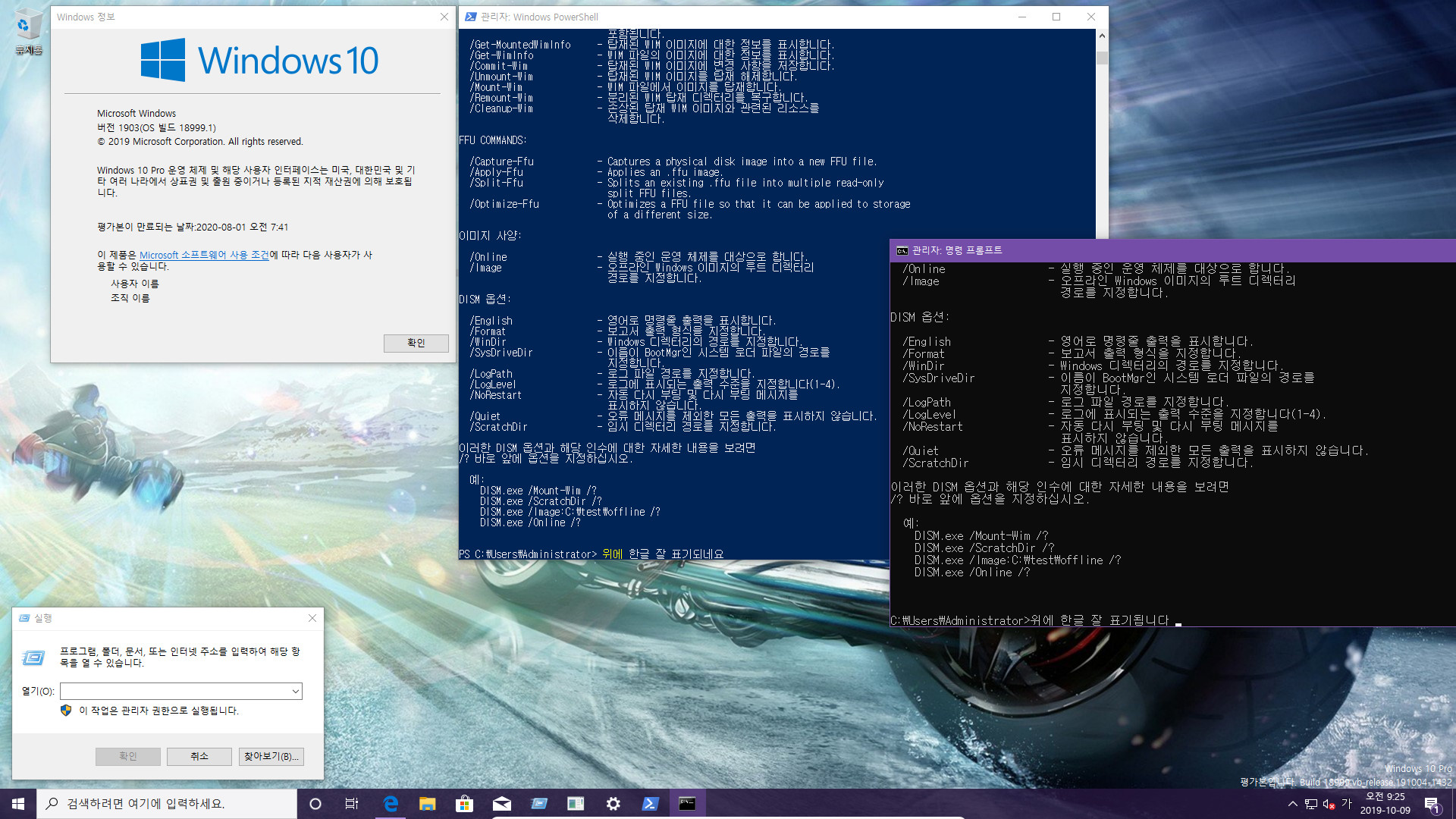Screen dimensions: 1456x819
Task: Click 'DISM.exe /Mount-Wim /?' in Command Prompt
Action: tap(981, 536)
